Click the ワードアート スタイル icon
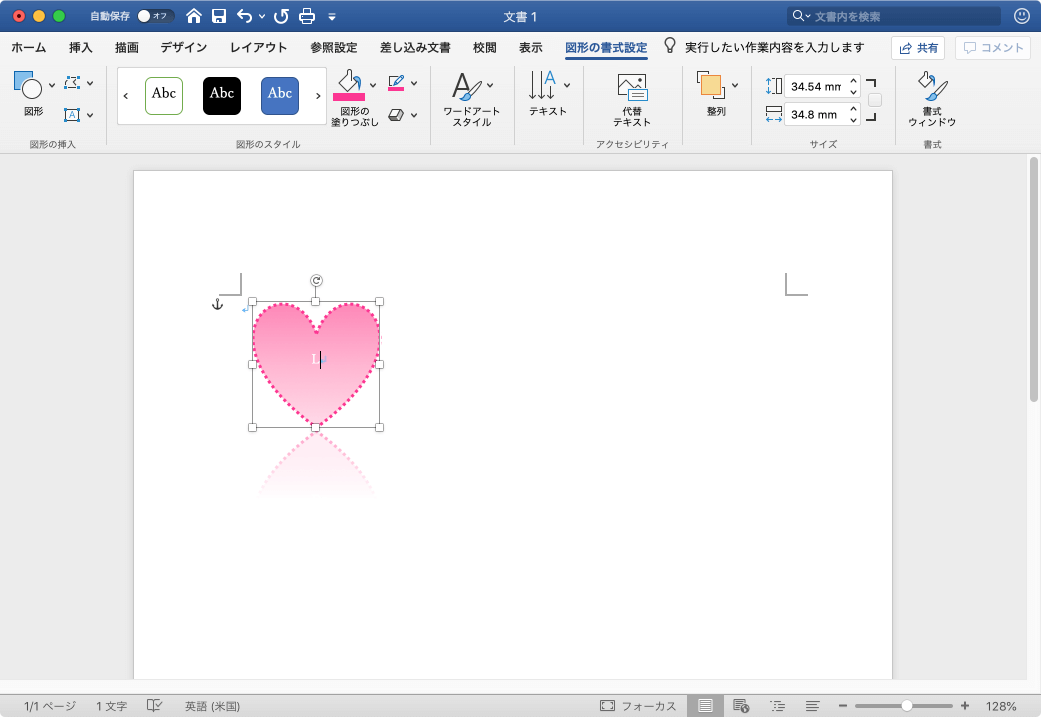 point(468,87)
